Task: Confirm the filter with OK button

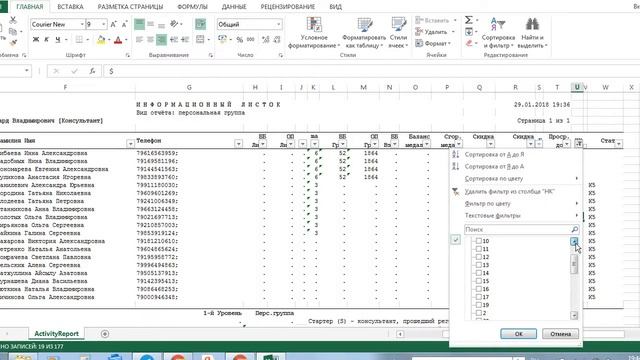Action: (518, 334)
